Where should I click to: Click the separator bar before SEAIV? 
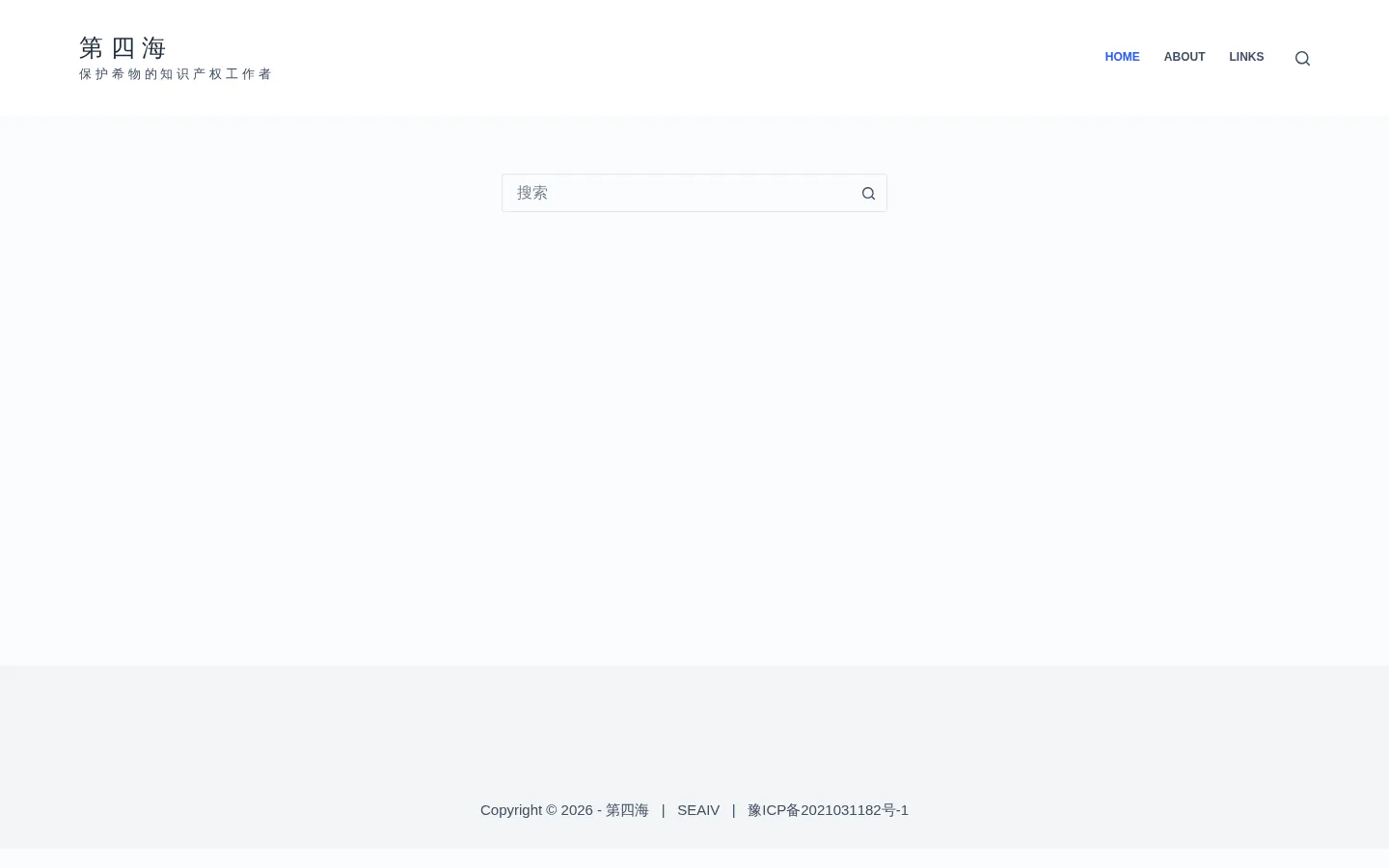pyautogui.click(x=663, y=810)
